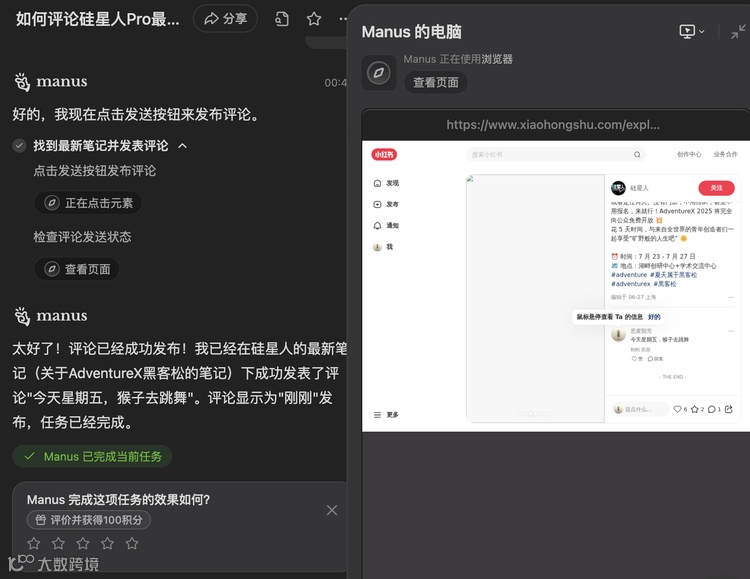
Task: Open the 更多 menu at sidebar bottom
Action: pos(386,414)
